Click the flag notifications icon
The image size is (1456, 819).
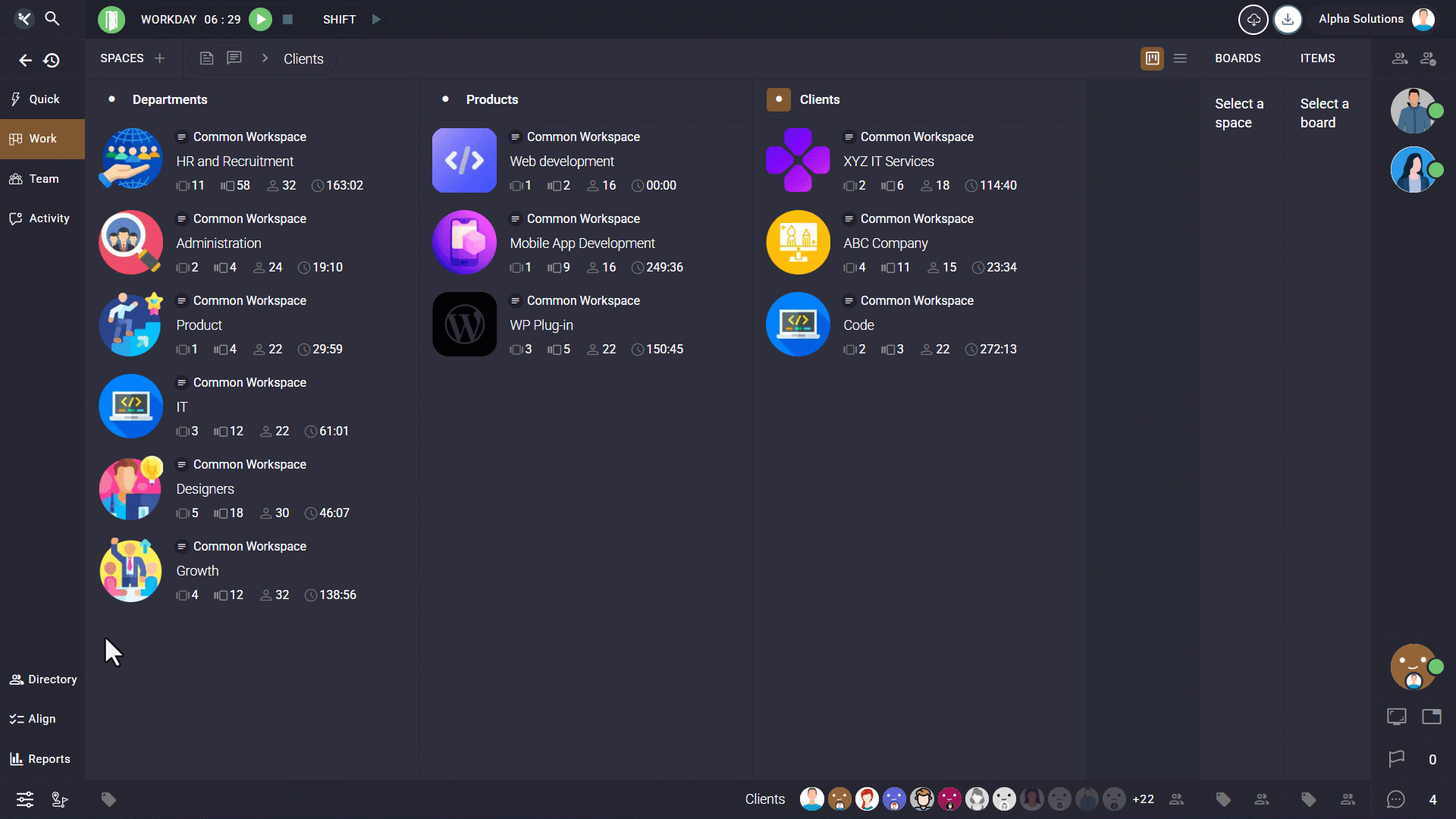1396,759
